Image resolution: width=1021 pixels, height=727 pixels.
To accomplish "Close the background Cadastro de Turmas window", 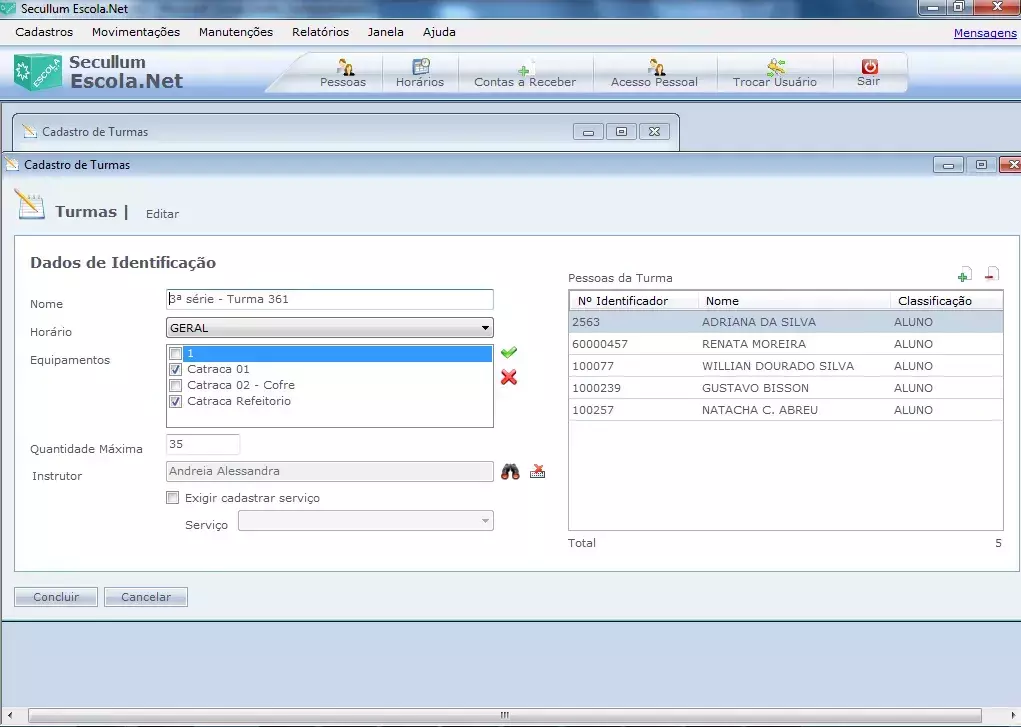I will [654, 132].
